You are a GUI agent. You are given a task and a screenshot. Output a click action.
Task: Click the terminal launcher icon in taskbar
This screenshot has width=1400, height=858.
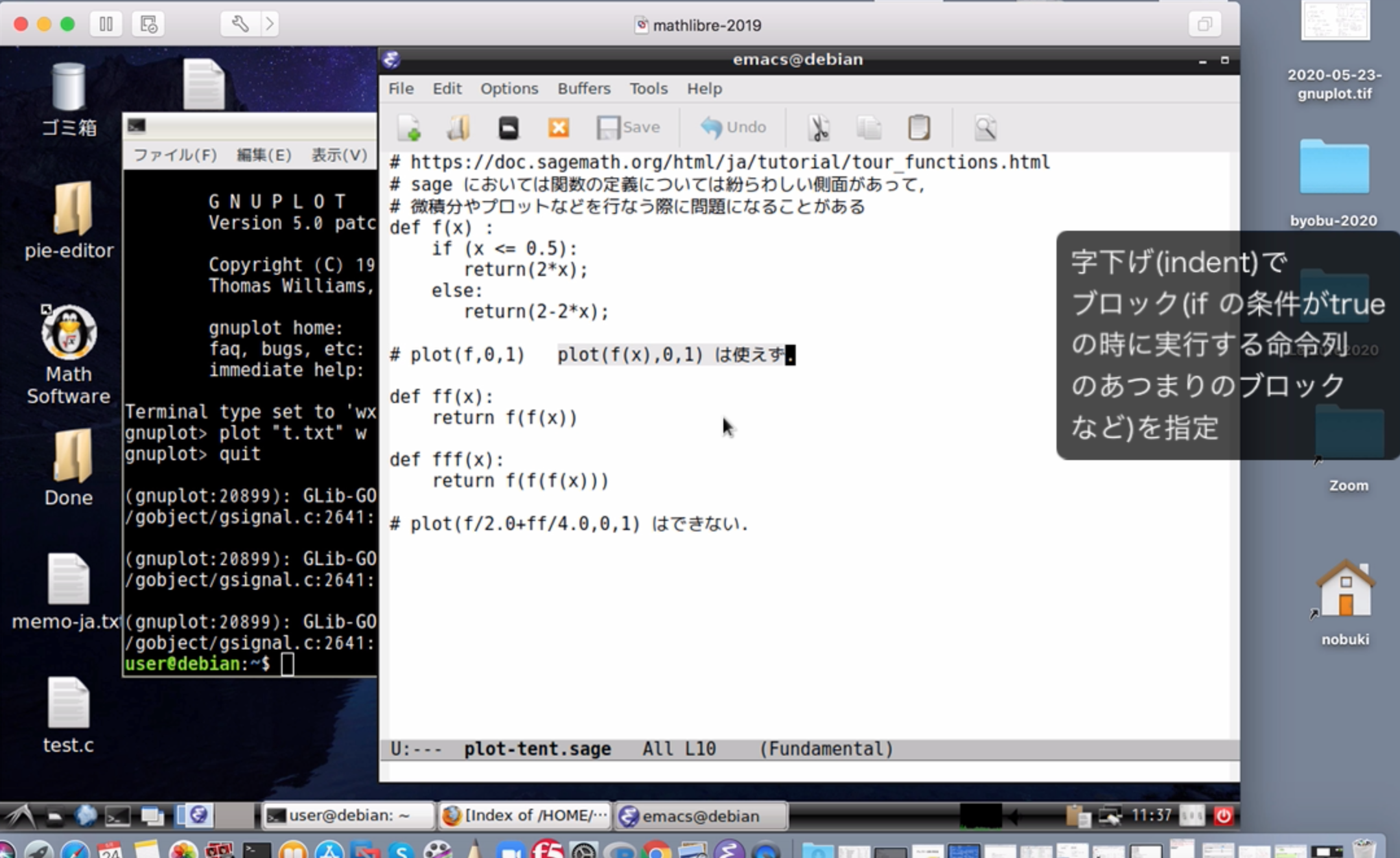pyautogui.click(x=118, y=816)
